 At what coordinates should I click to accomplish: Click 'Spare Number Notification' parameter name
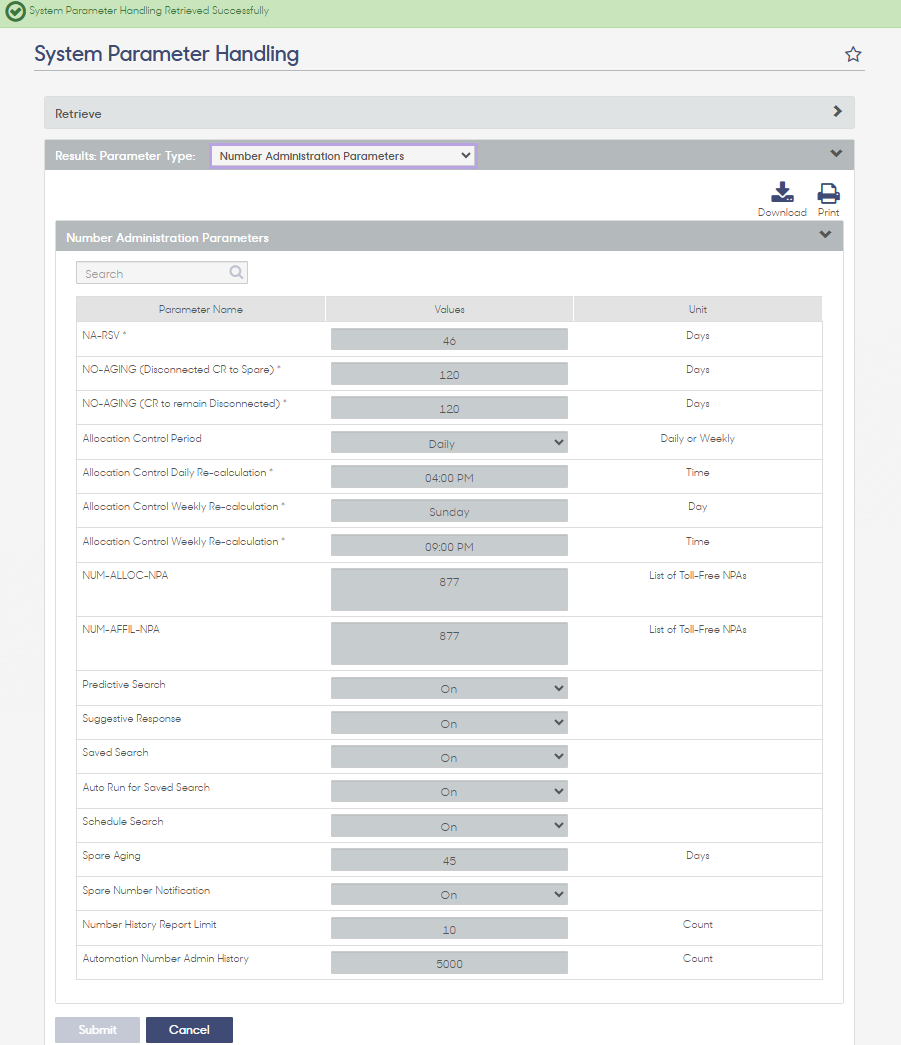pos(146,890)
